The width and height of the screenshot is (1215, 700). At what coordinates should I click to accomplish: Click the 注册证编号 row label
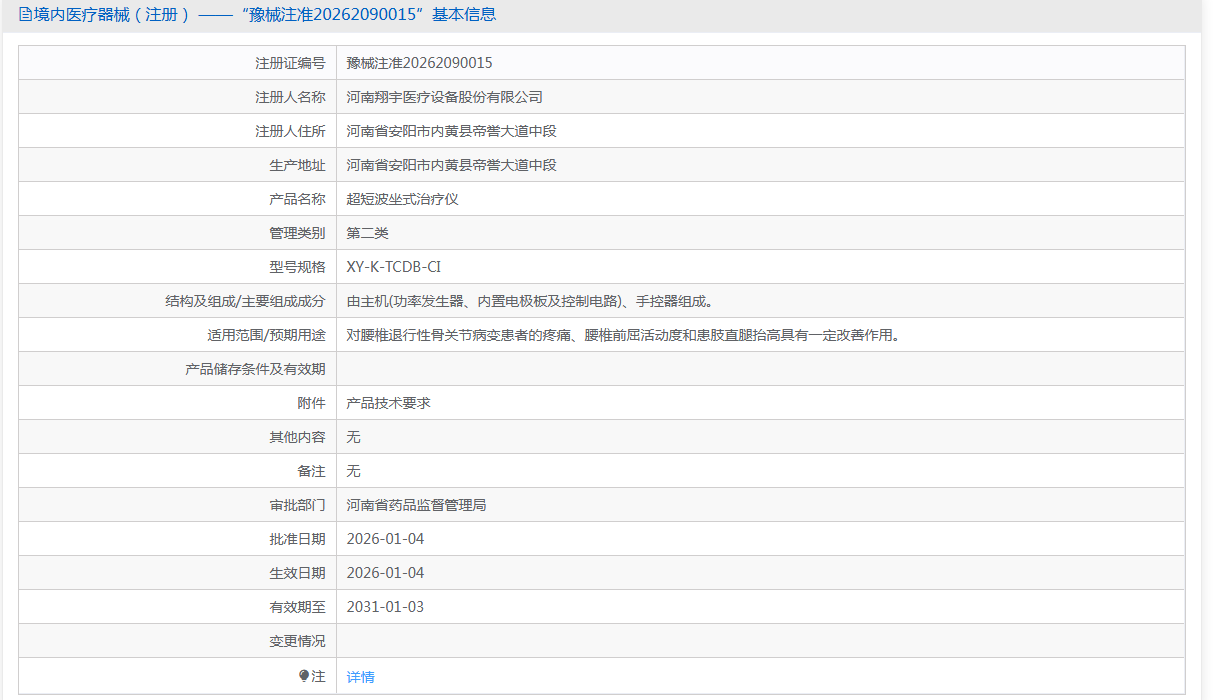click(x=290, y=63)
